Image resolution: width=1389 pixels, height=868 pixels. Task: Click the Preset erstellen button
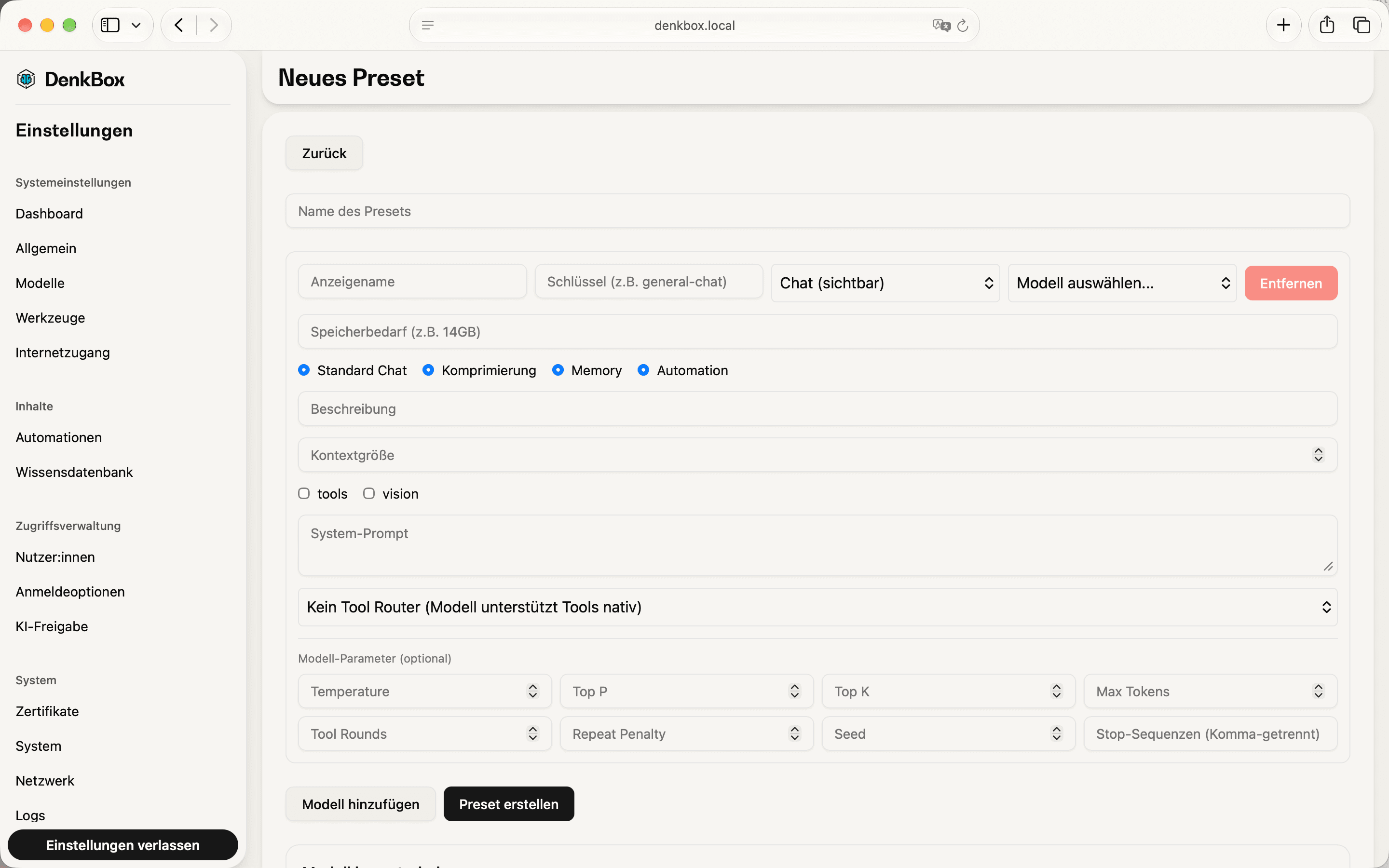coord(508,804)
